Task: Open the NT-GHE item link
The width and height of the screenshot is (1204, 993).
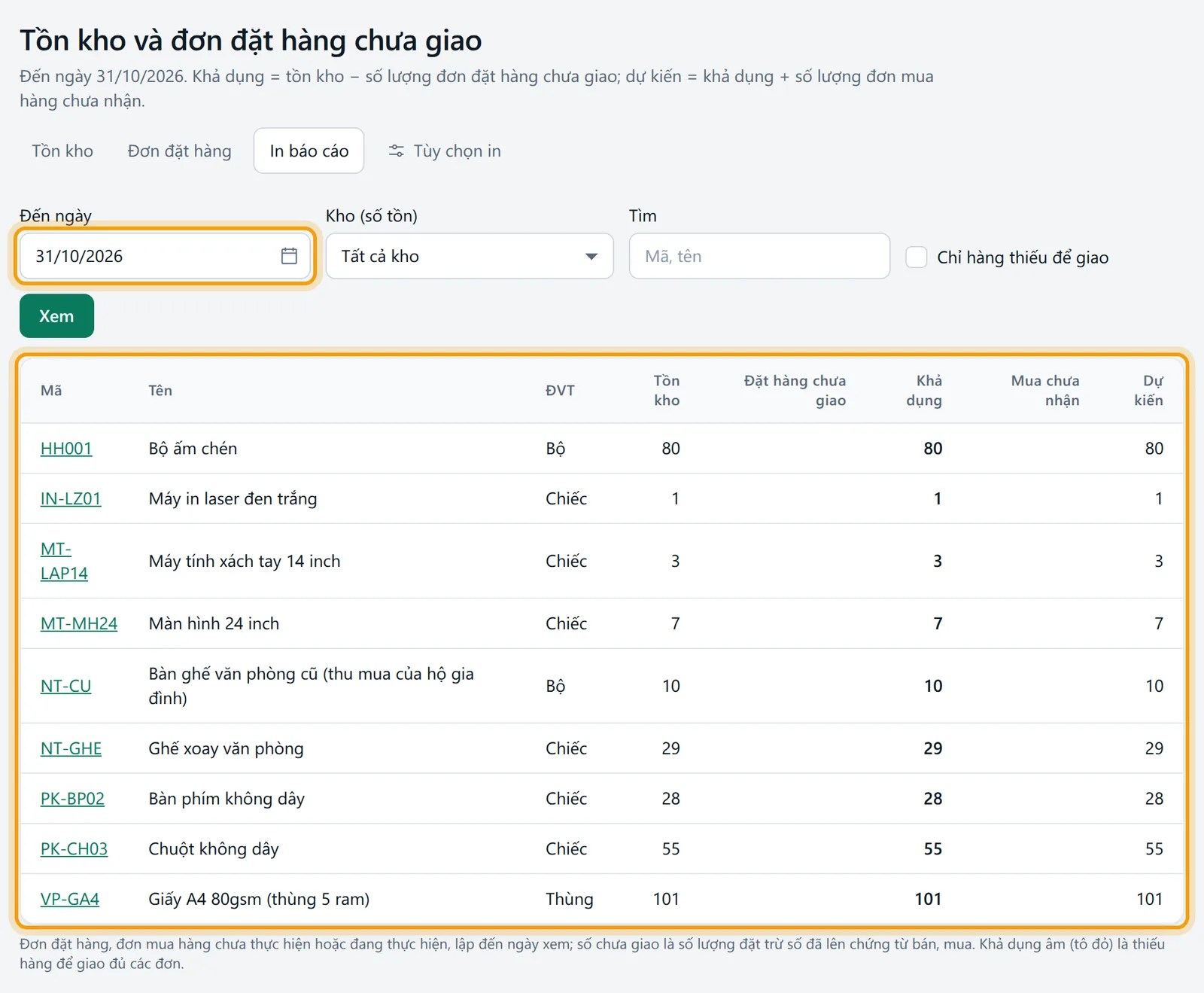Action: [71, 748]
